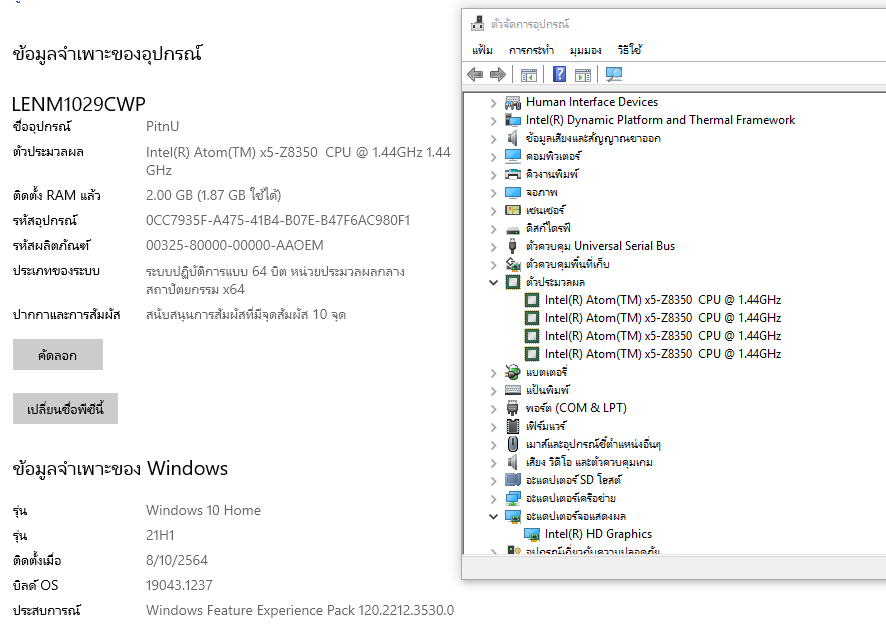Click the product ID 00325-80000-00000-AAOEM
The width and height of the screenshot is (886, 625).
[x=234, y=245]
